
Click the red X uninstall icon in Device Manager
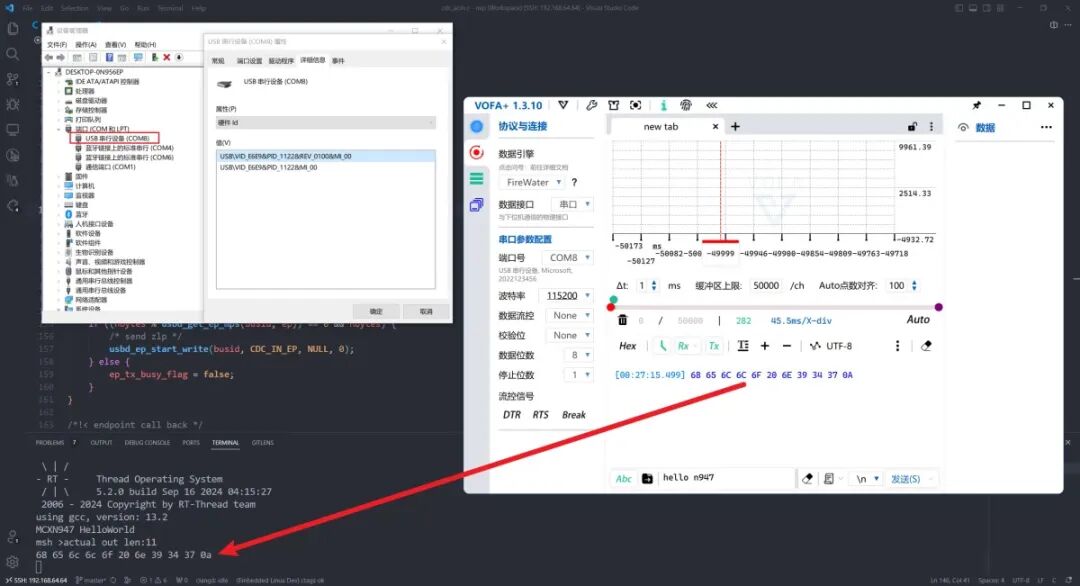pos(166,58)
